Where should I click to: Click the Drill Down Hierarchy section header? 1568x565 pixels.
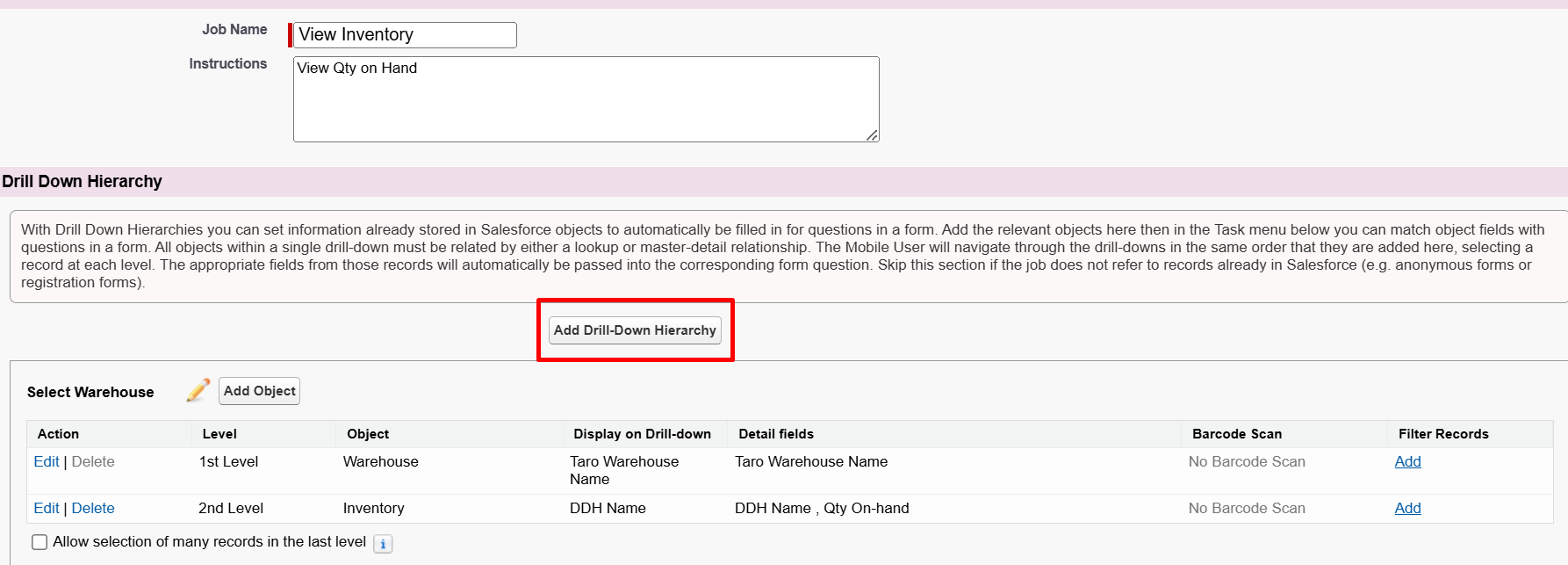point(82,182)
